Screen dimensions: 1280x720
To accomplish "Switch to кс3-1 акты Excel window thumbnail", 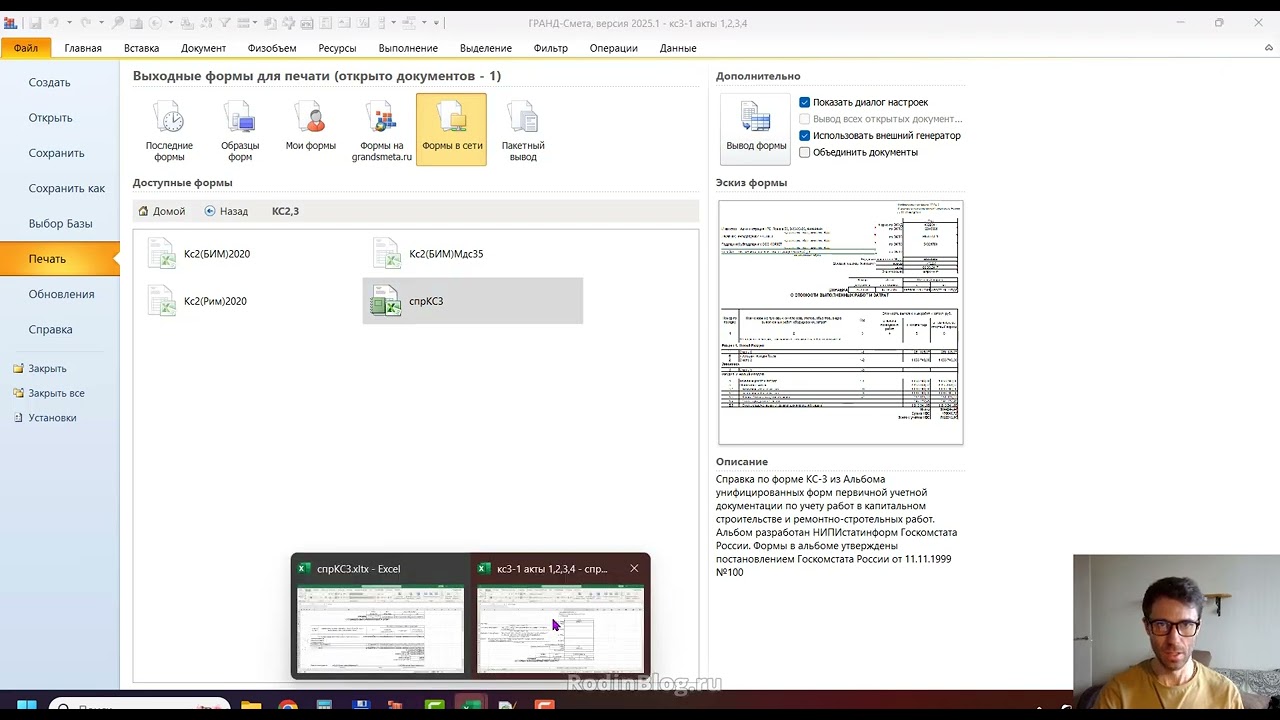I will click(x=561, y=615).
